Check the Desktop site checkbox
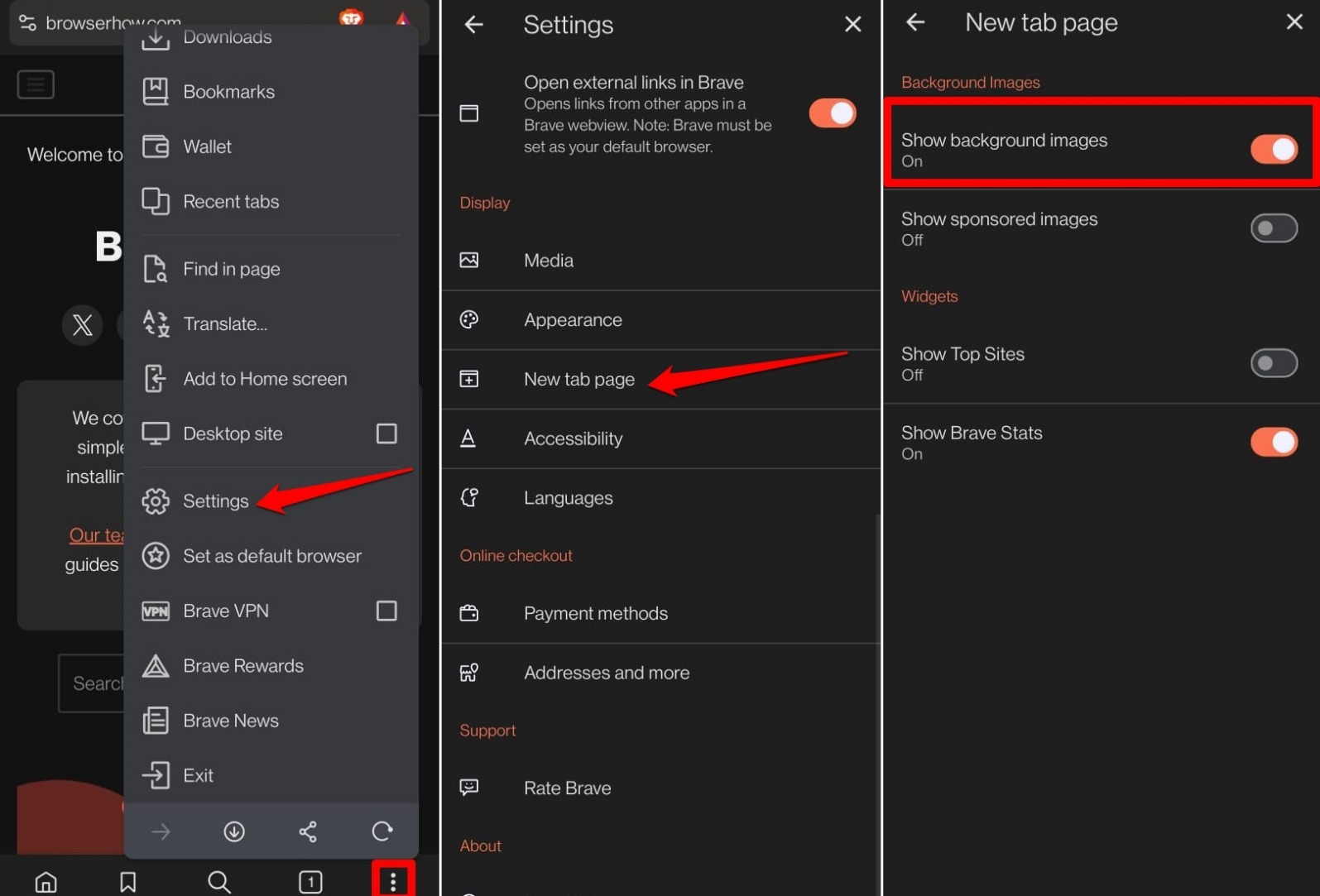This screenshot has height=896, width=1320. point(386,434)
